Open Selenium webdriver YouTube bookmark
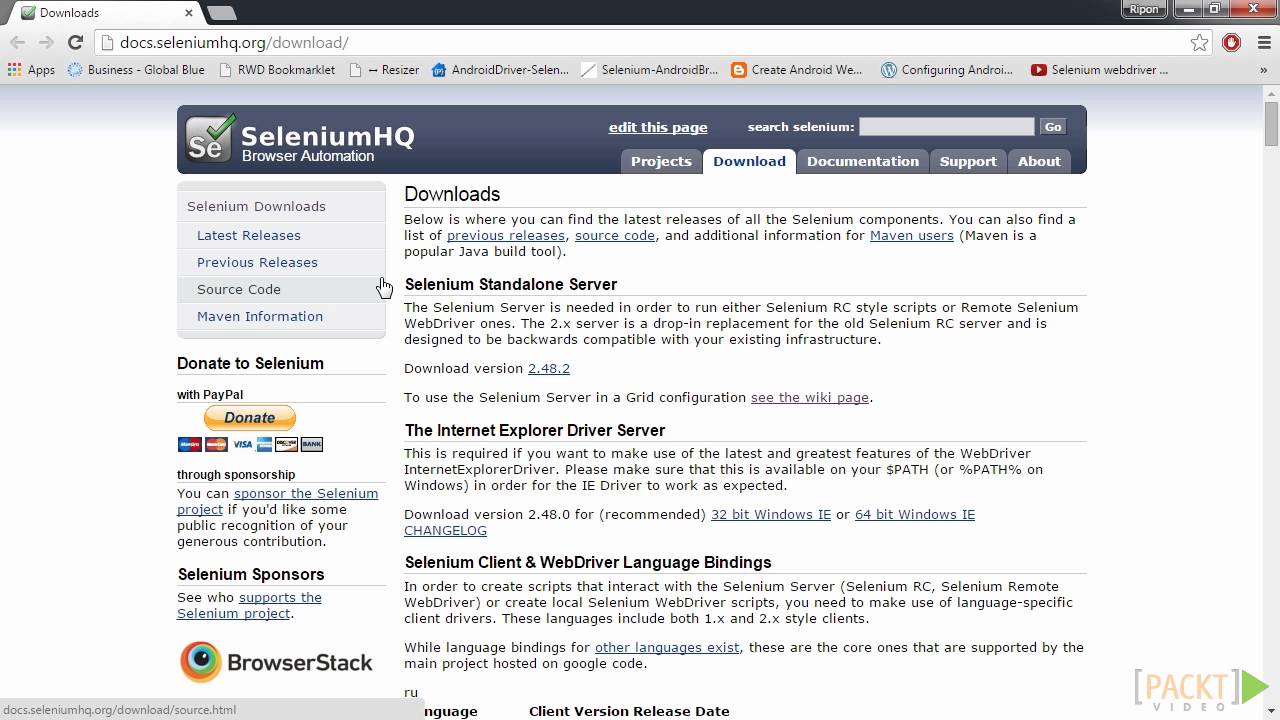This screenshot has width=1280, height=720. pos(1099,70)
